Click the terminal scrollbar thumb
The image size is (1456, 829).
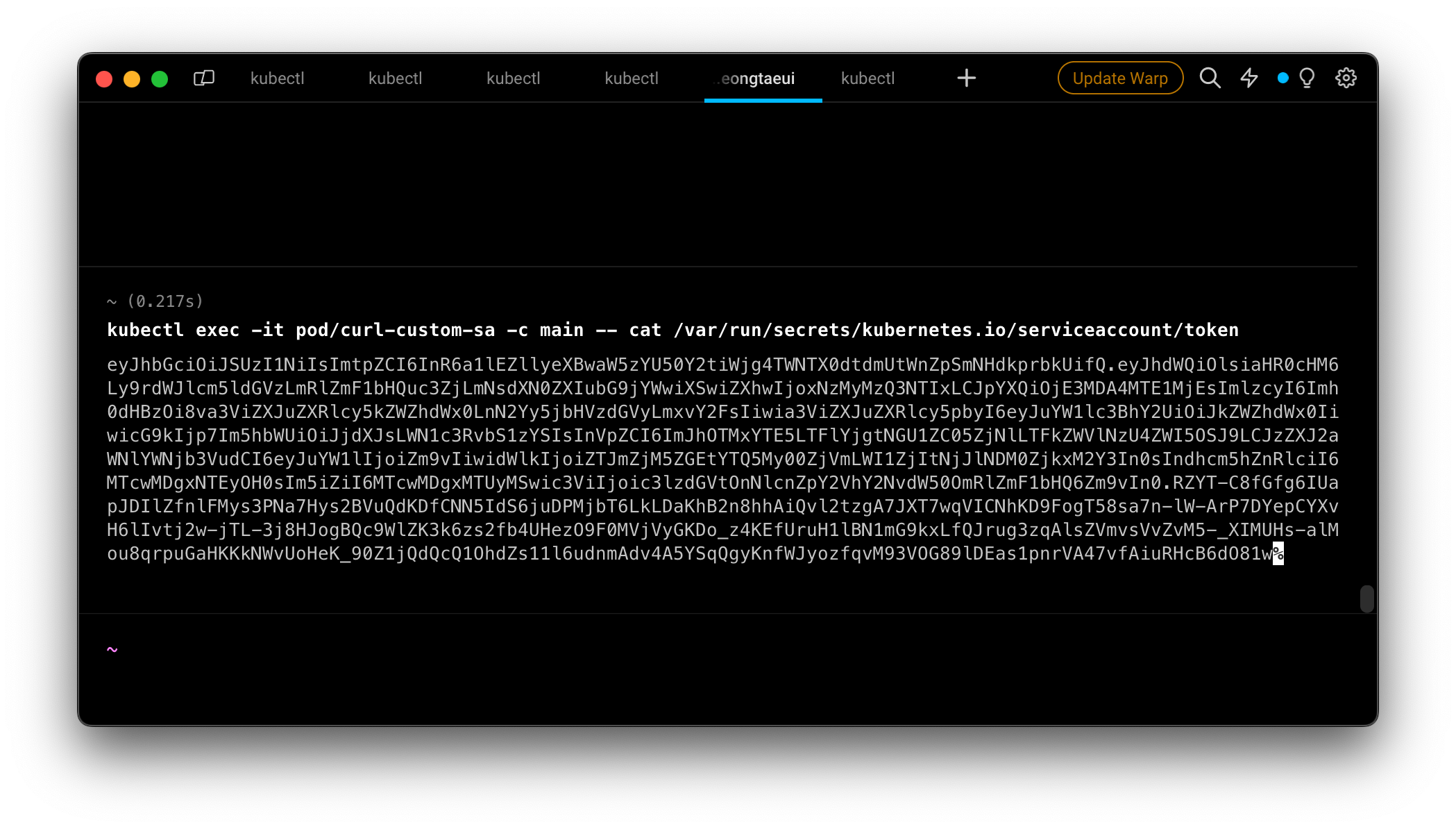coord(1366,598)
